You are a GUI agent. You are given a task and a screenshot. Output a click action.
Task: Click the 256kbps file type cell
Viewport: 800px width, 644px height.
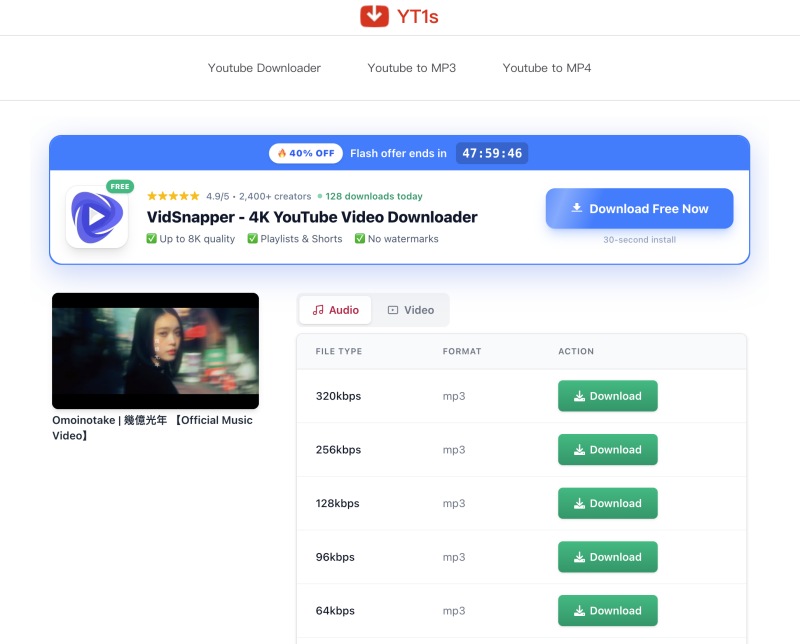[x=338, y=450]
